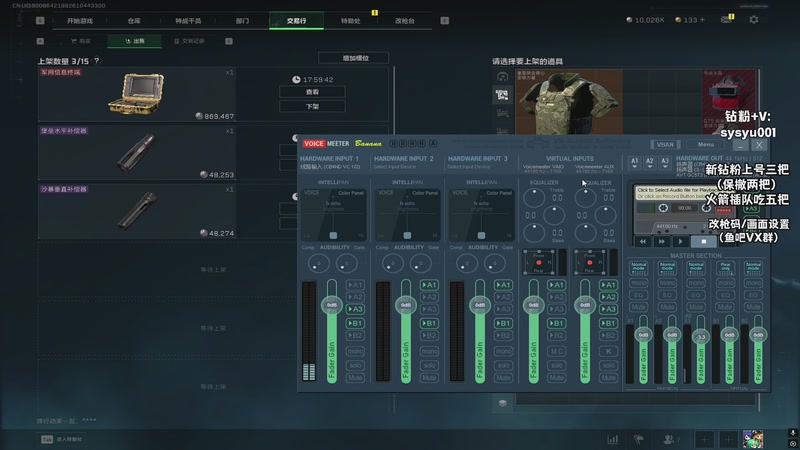800x450 pixels.
Task: Open the Voicemeeter VBAN button
Action: 665,144
